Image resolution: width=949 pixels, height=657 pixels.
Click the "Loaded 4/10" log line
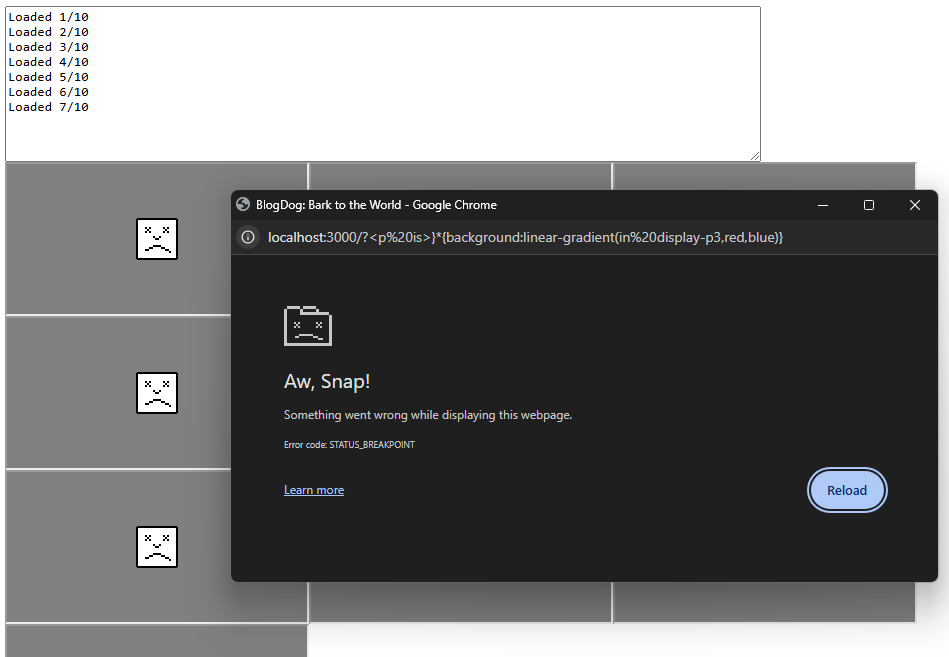click(x=48, y=62)
